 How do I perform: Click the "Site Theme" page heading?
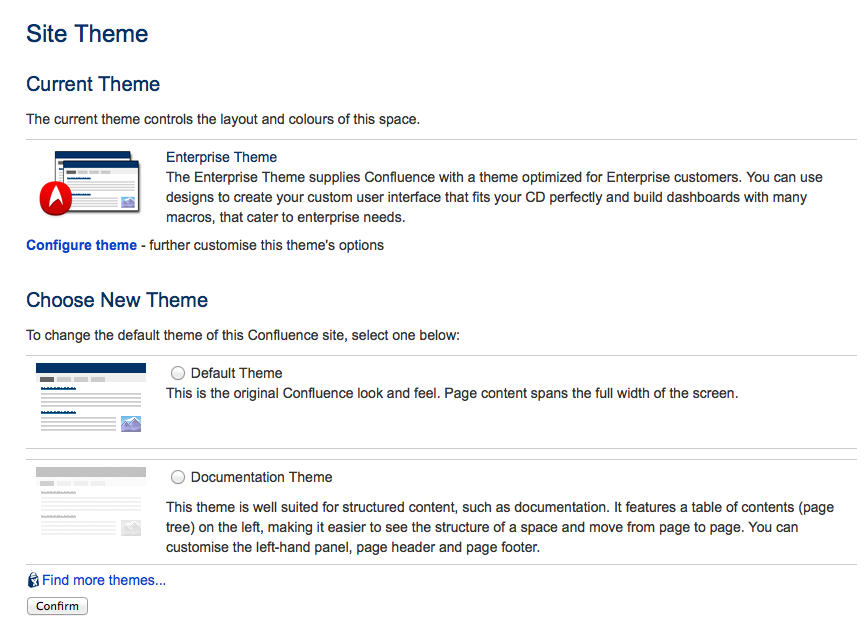tap(87, 34)
